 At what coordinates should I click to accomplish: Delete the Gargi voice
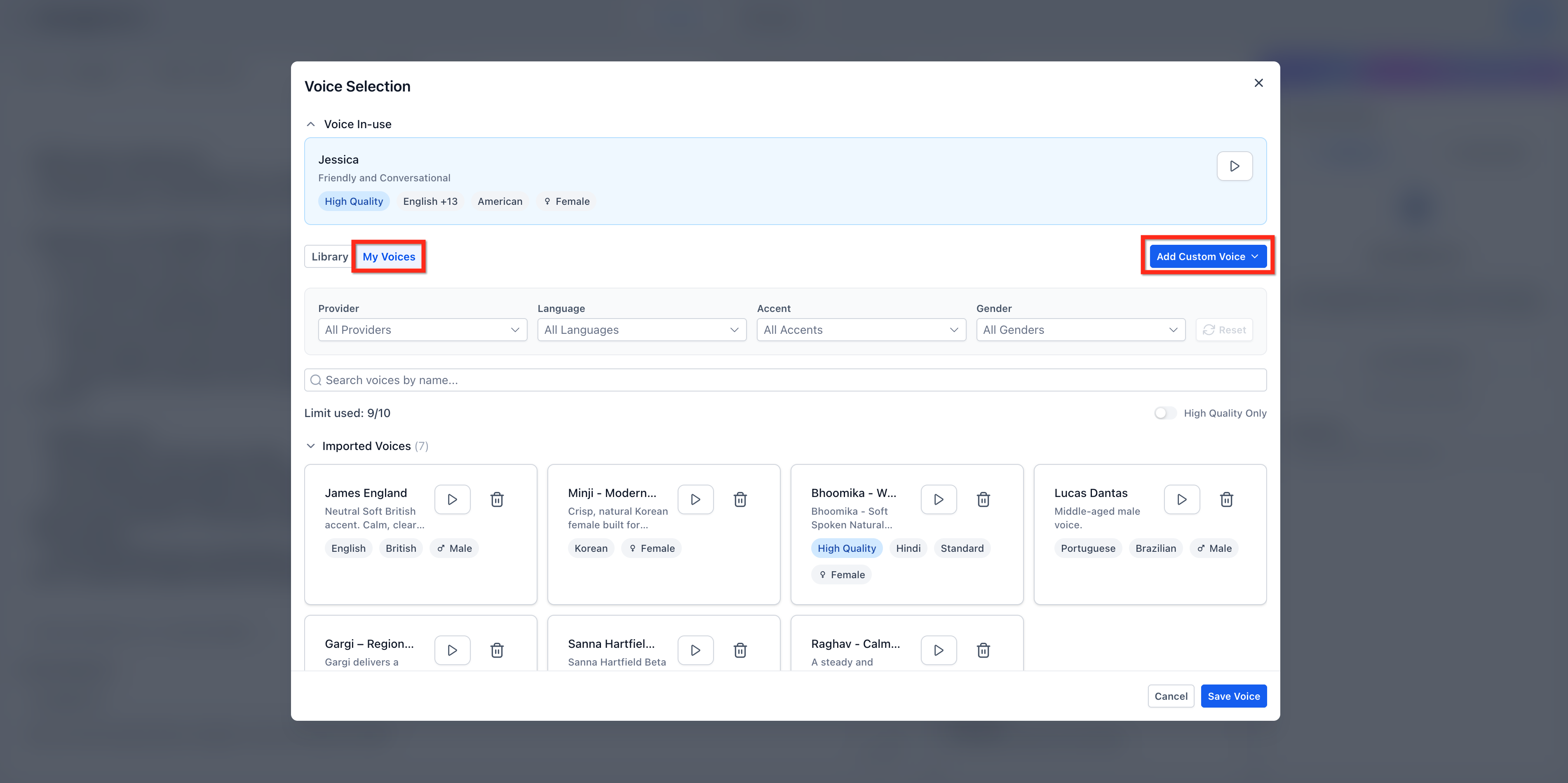tap(497, 650)
